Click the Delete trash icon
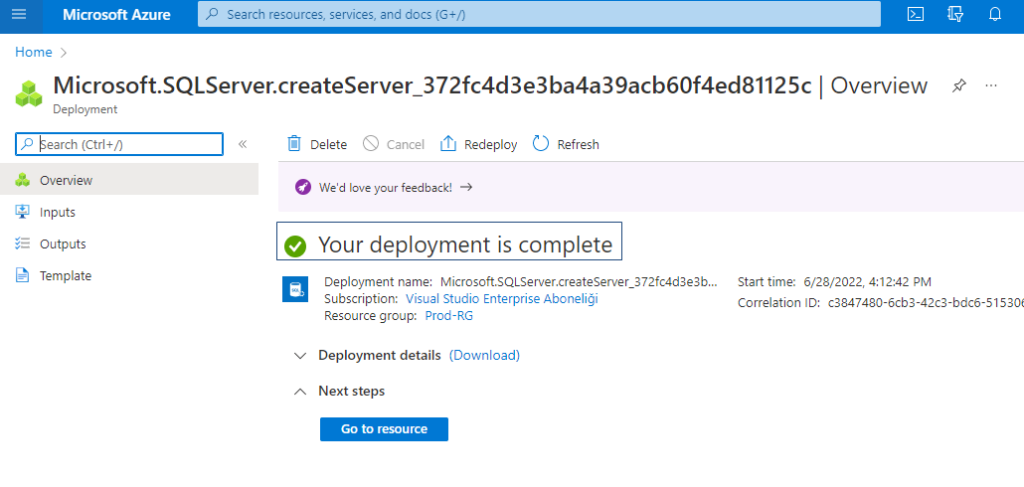Screen dimensions: 1024x487 295,144
